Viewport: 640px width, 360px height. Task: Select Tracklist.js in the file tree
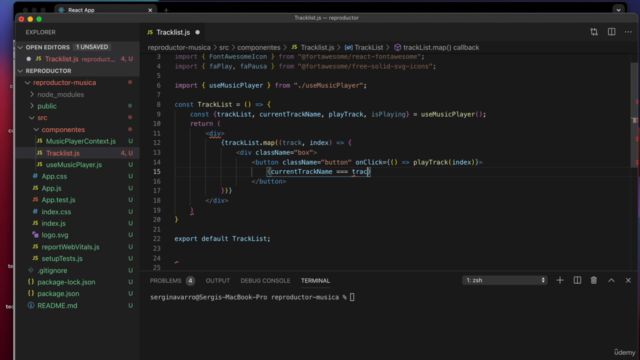click(63, 153)
